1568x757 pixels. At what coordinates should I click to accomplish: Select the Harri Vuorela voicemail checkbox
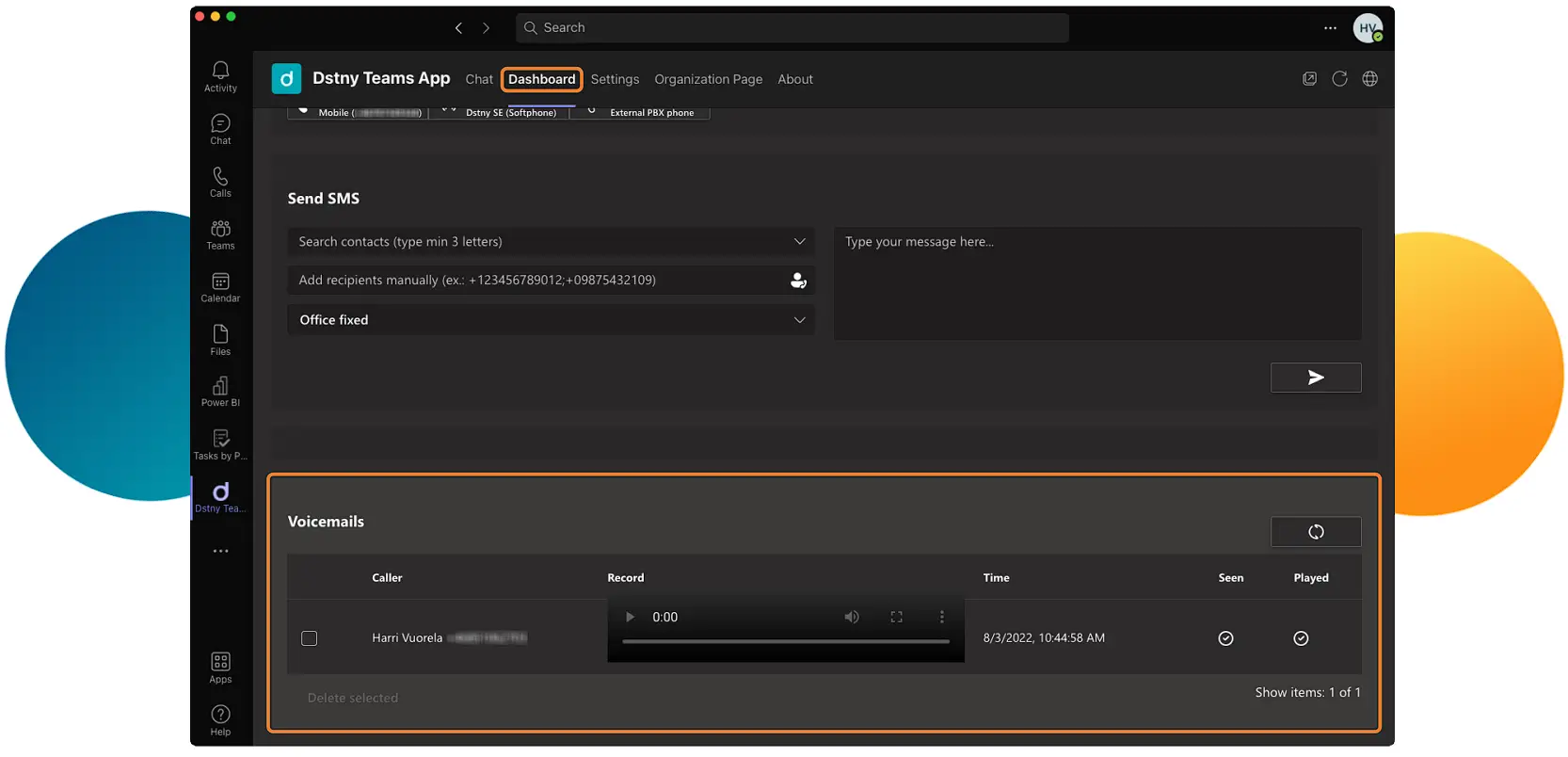309,638
